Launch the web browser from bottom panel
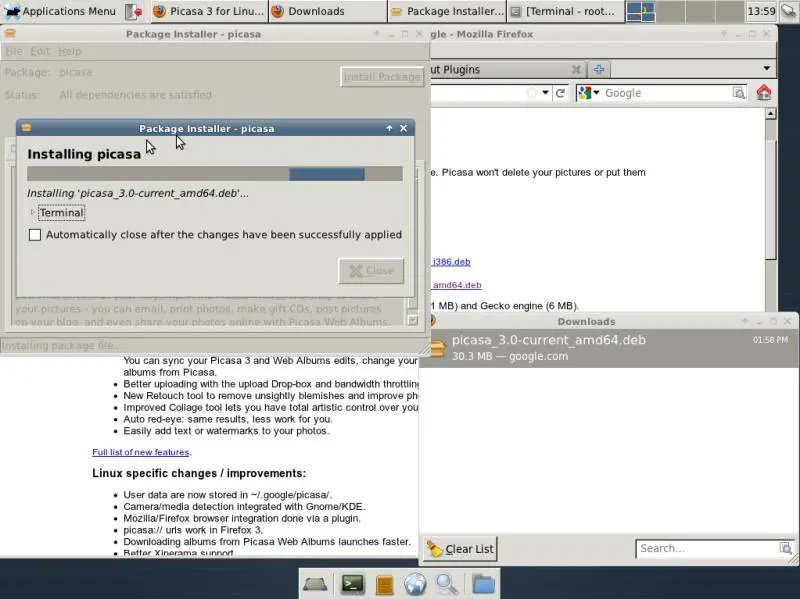This screenshot has width=800, height=599. point(415,584)
